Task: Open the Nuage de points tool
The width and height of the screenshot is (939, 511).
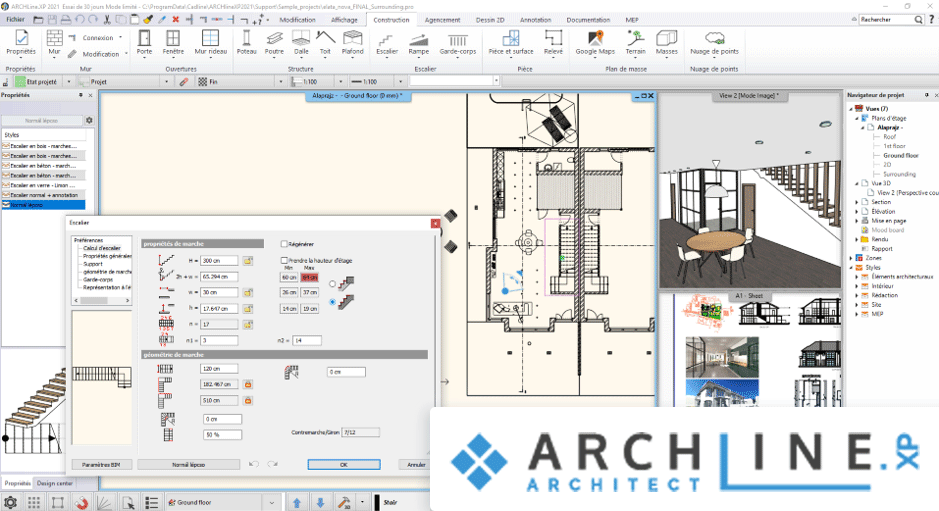Action: [x=714, y=44]
